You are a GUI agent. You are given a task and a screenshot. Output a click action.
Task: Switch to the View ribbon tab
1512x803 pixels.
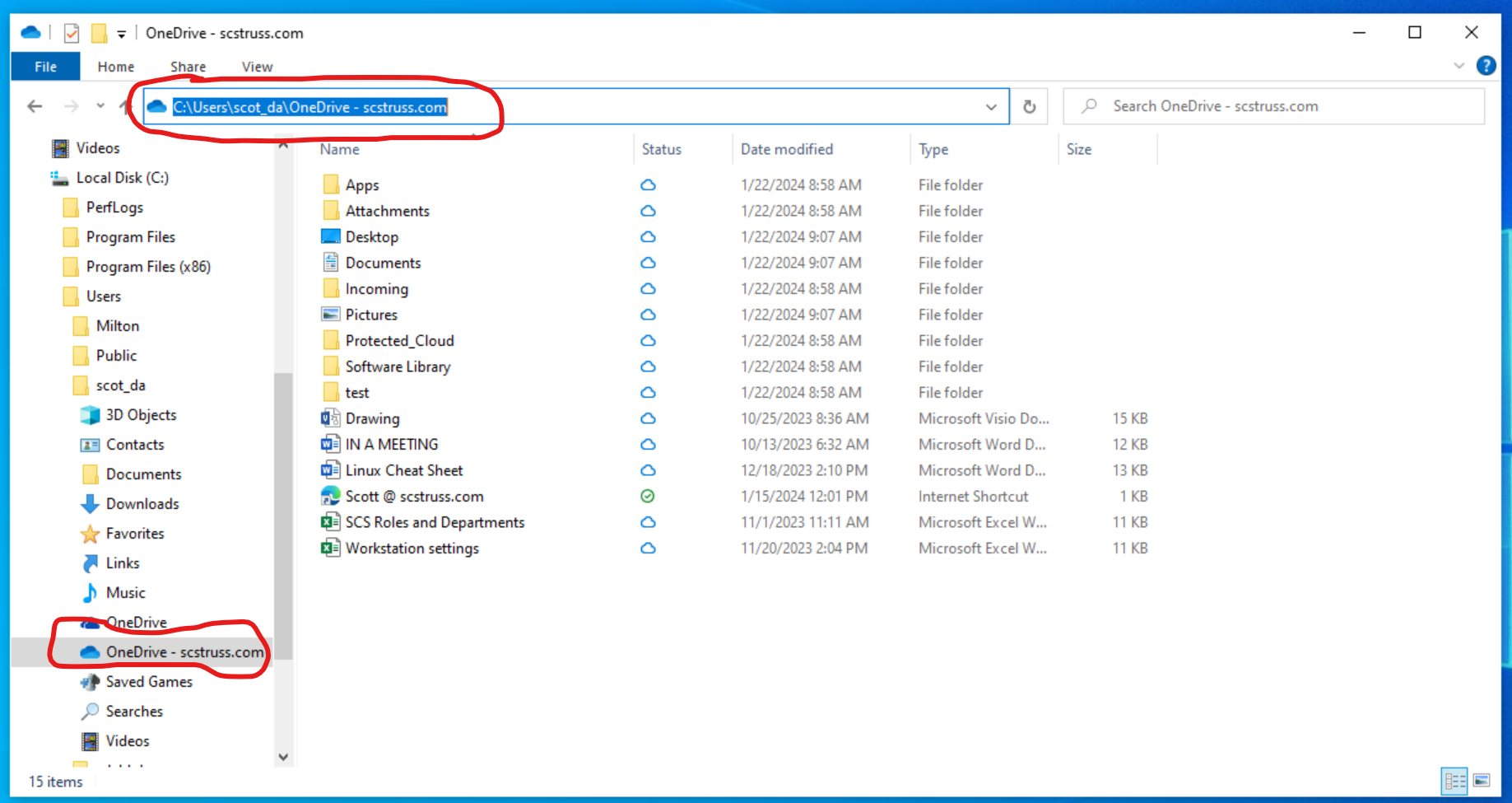[x=257, y=67]
